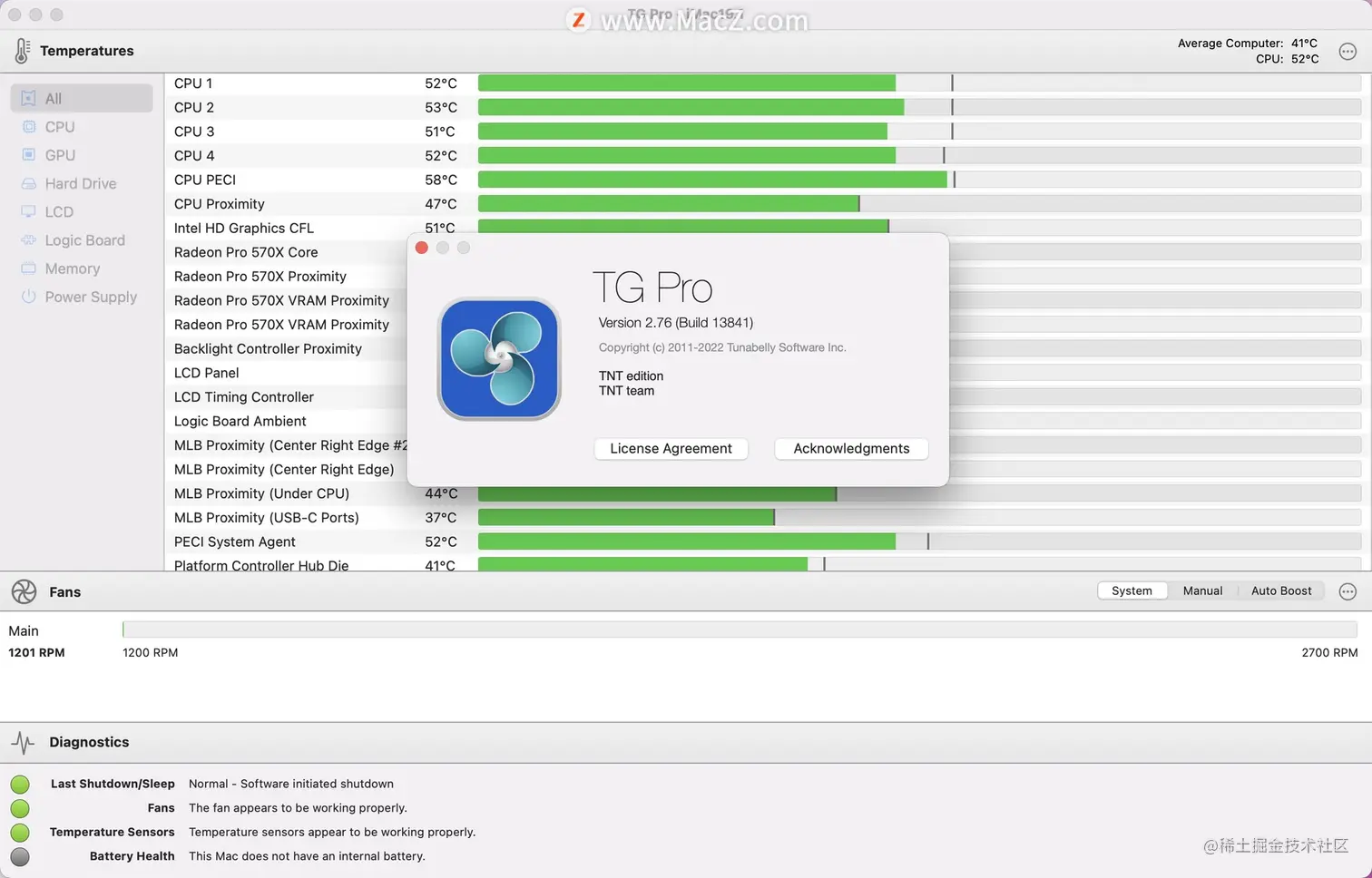Screen dimensions: 1372x878
Task: Click Average Computer 41°C readout
Action: click(x=1248, y=43)
